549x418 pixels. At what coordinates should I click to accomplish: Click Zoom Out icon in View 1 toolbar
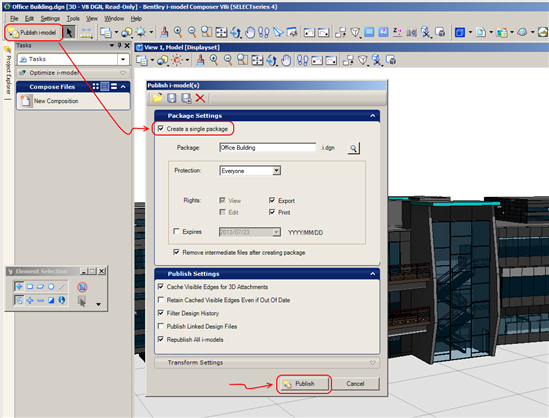click(x=228, y=60)
